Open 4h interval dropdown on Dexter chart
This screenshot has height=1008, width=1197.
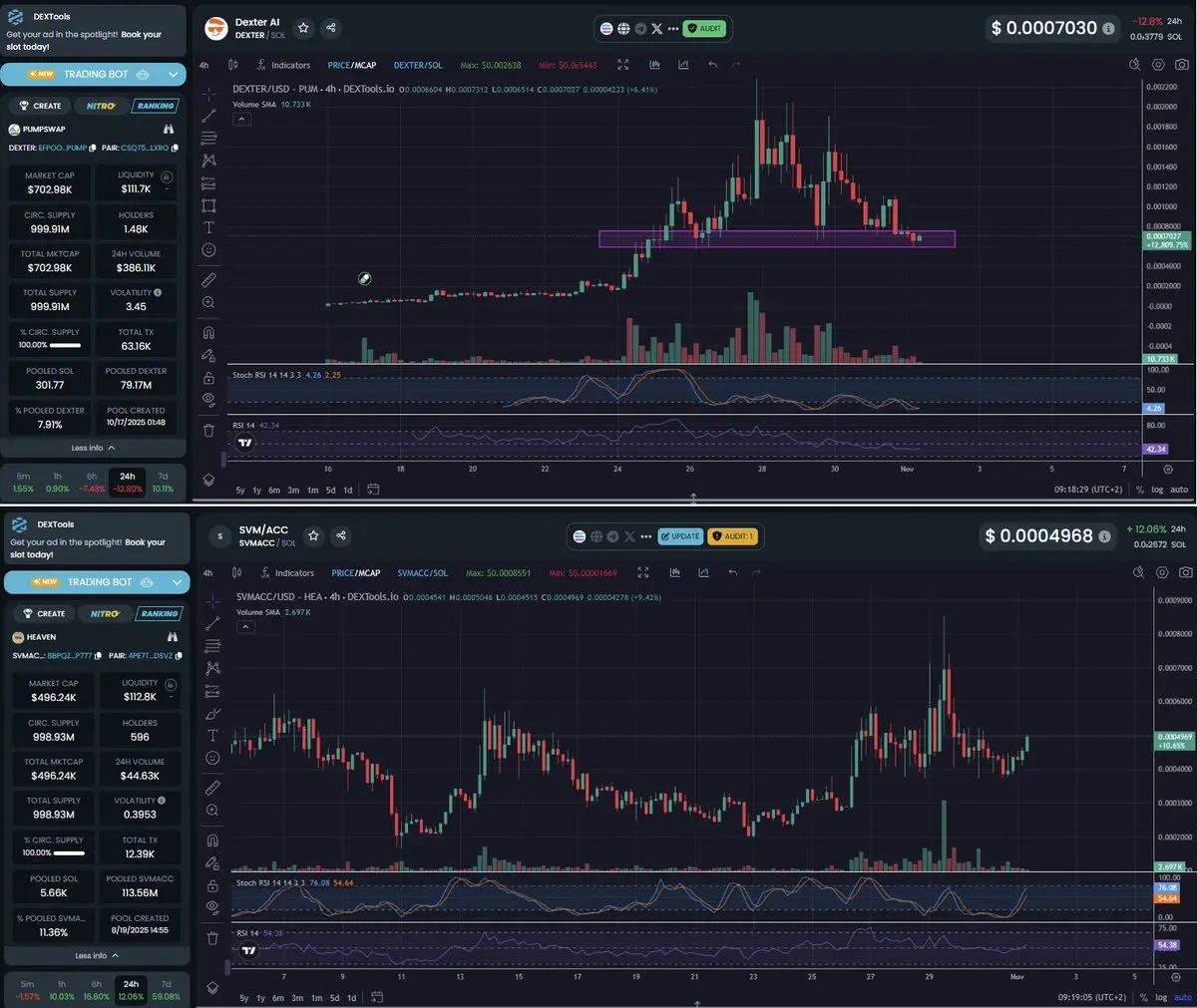[204, 65]
